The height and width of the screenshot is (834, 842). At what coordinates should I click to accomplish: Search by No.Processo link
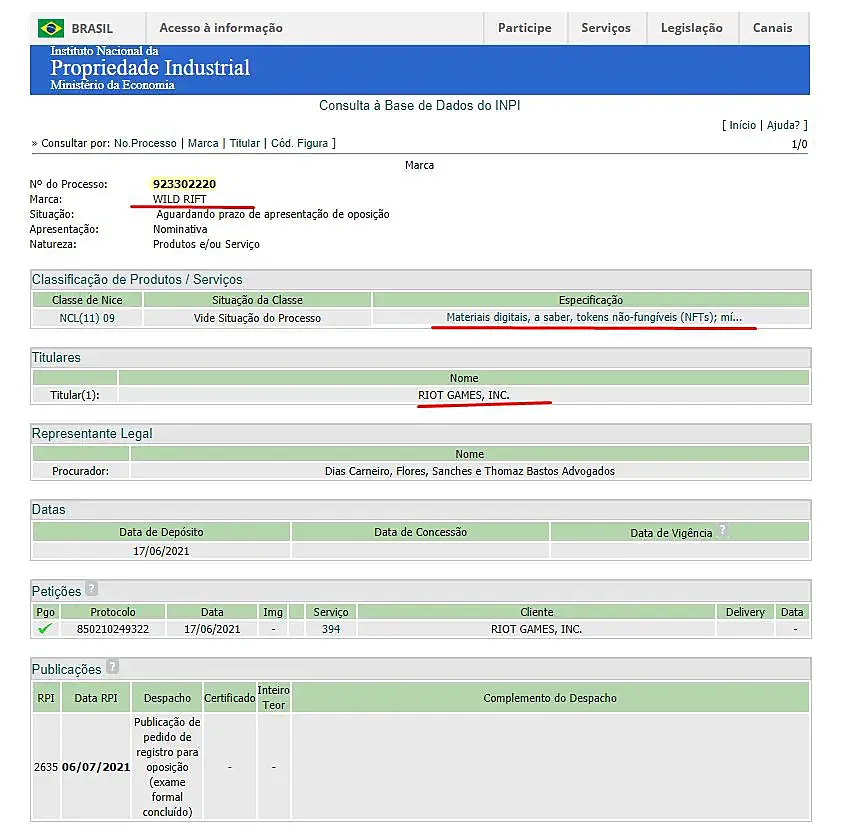click(145, 143)
